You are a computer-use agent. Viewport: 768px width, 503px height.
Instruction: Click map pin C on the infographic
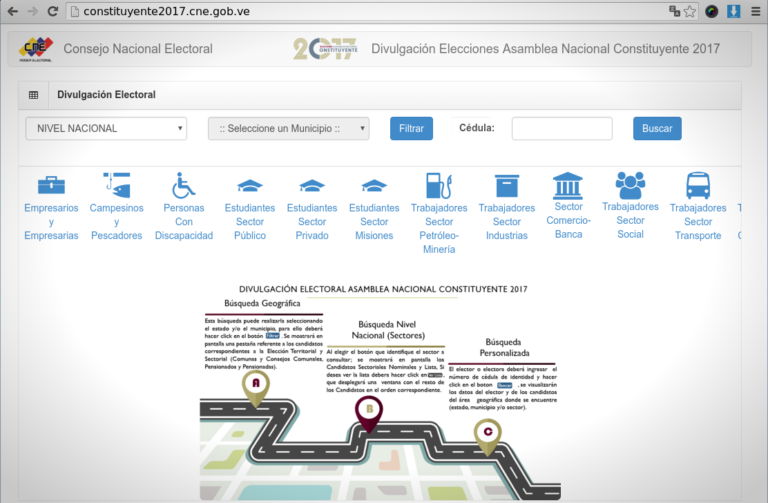[x=487, y=435]
